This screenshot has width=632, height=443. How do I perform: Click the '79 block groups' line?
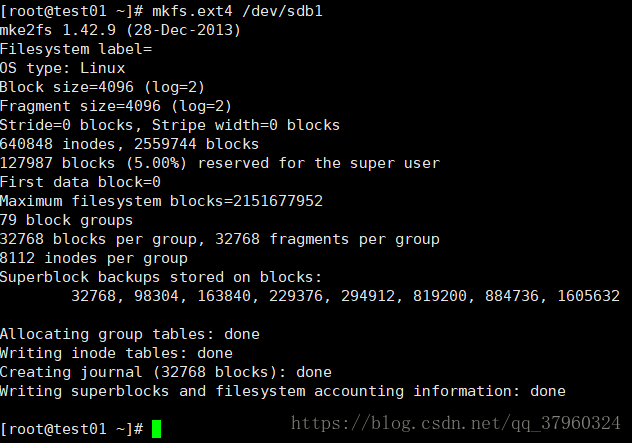tap(67, 220)
